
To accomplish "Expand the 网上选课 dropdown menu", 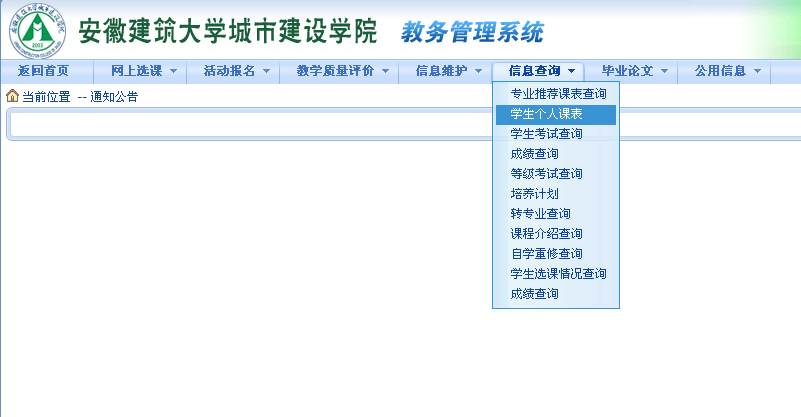I will pos(143,71).
